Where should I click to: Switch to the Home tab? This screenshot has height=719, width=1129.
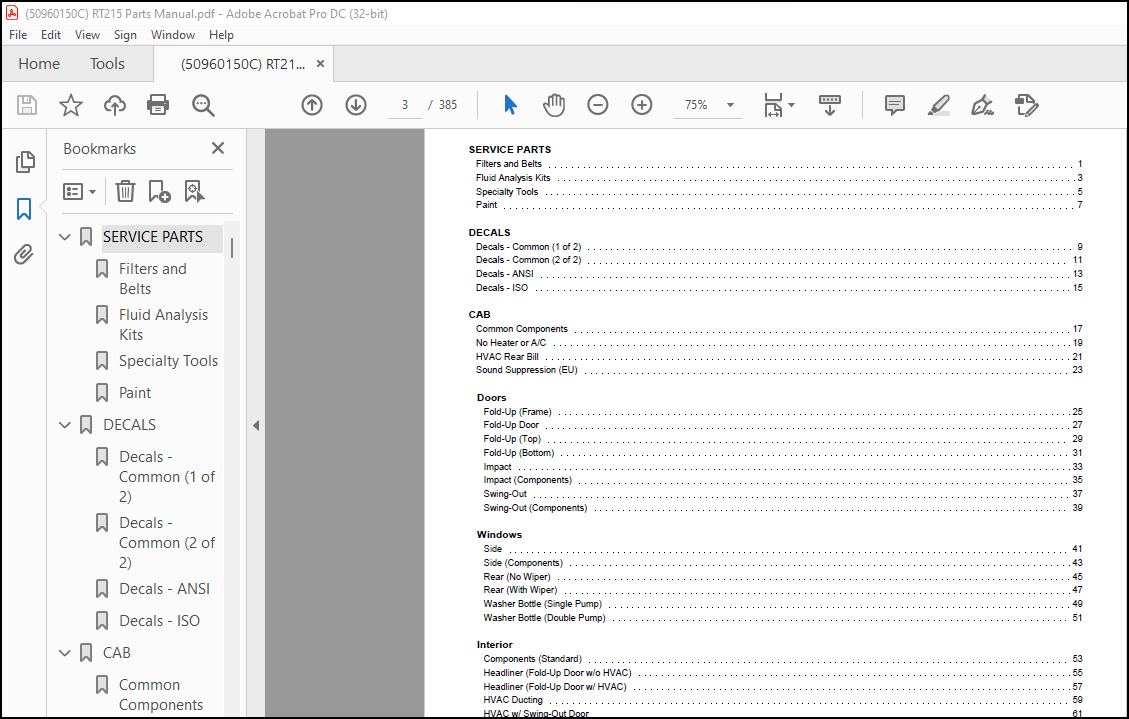point(39,64)
